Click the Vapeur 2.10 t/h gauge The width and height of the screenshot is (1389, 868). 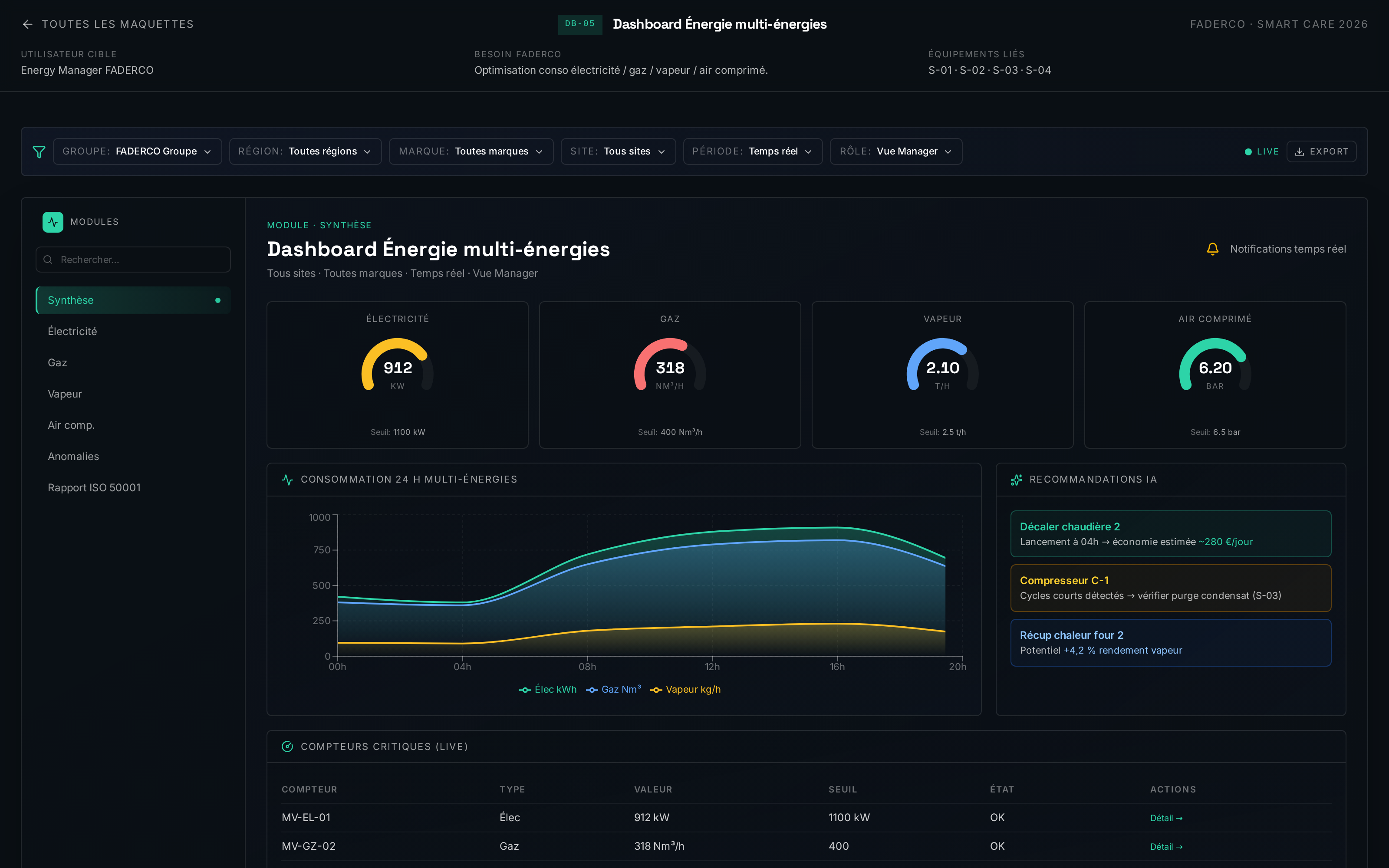tap(942, 365)
